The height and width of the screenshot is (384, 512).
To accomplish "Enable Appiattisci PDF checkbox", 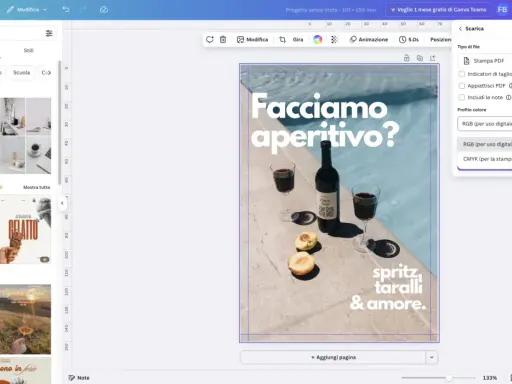I will pos(462,86).
